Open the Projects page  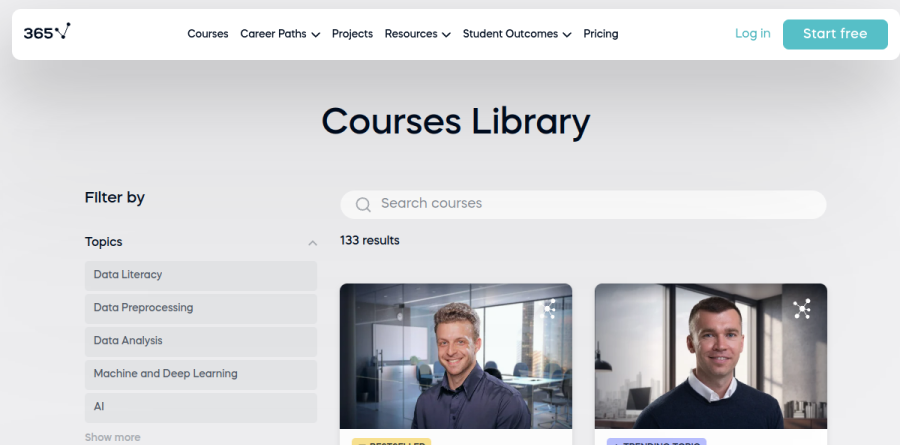pyautogui.click(x=352, y=34)
